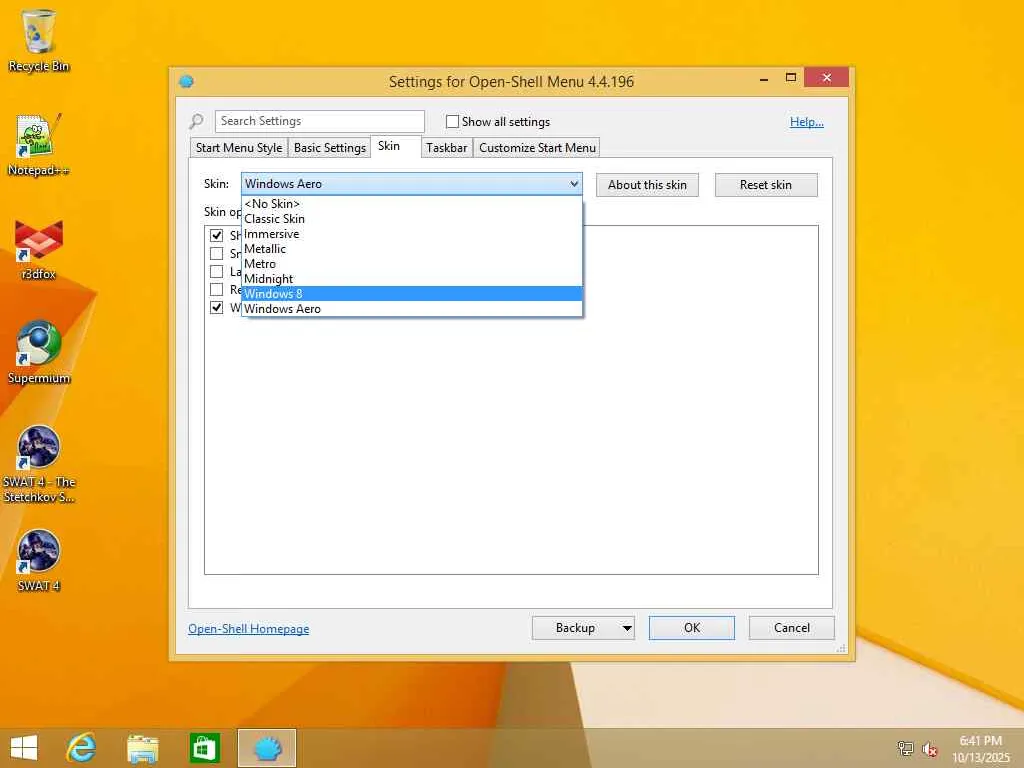Click the OK button
Image resolution: width=1024 pixels, height=768 pixels.
point(692,628)
